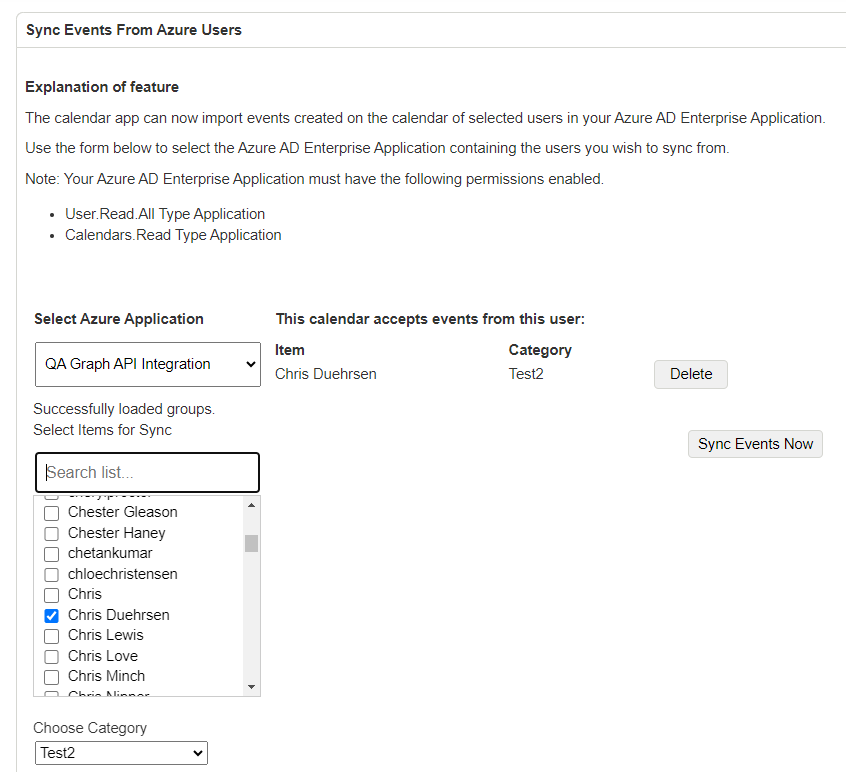Viewport: 846px width, 772px height.
Task: Click the Sync Events Now button
Action: [x=755, y=443]
